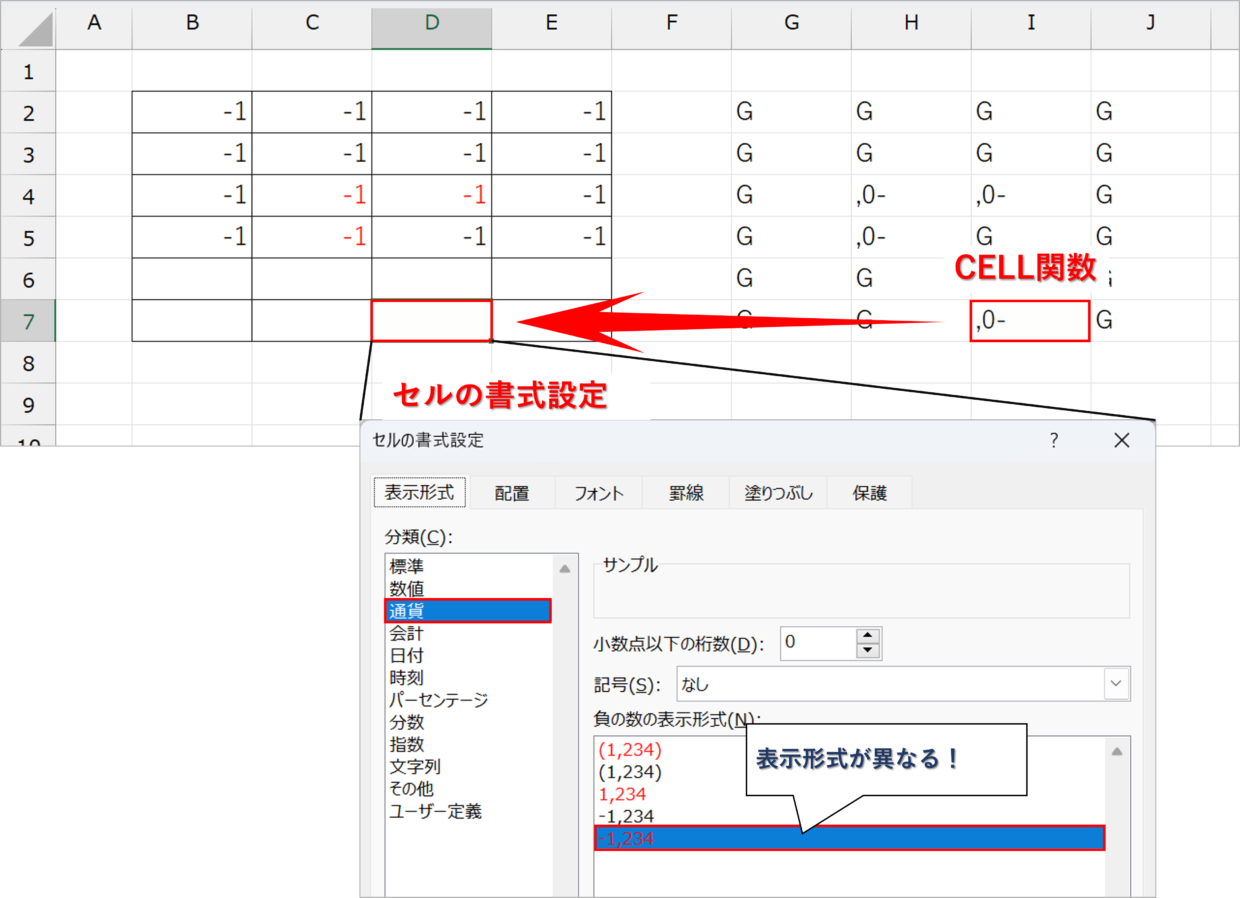Viewport: 1240px width, 898px height.
Task: Select column G header
Action: pyautogui.click(x=792, y=23)
